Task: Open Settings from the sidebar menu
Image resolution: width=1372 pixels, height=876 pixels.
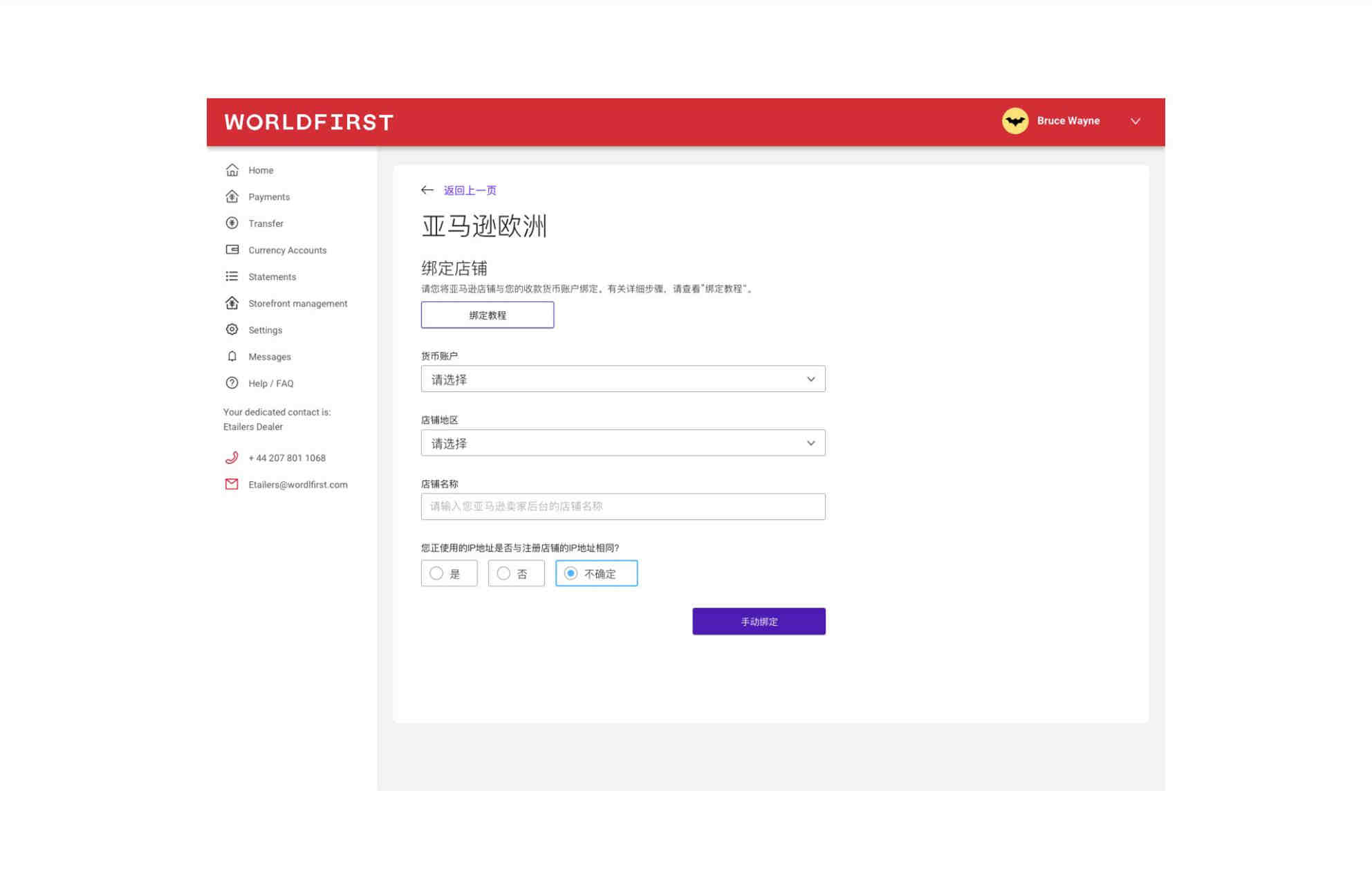Action: point(265,330)
